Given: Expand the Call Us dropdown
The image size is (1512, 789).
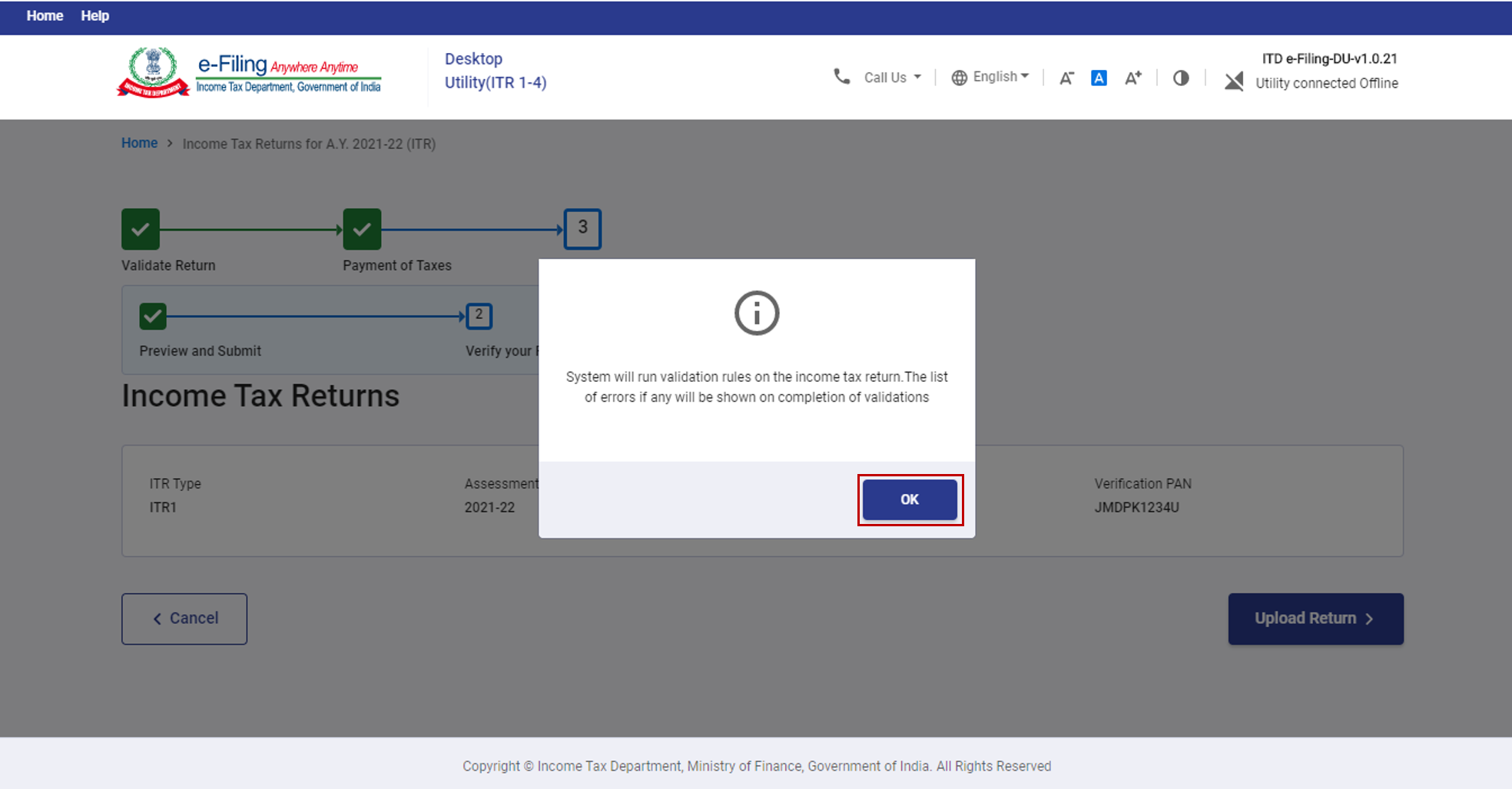Looking at the screenshot, I should point(892,78).
